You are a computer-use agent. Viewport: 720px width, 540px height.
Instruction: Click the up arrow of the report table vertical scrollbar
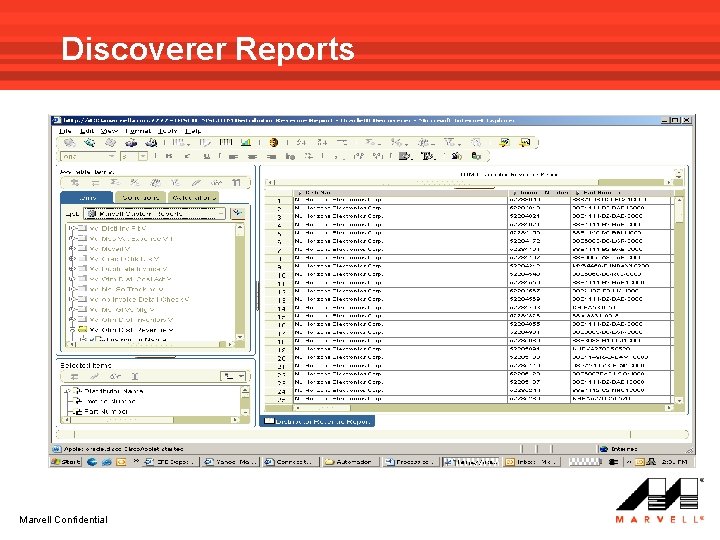pyautogui.click(x=679, y=200)
